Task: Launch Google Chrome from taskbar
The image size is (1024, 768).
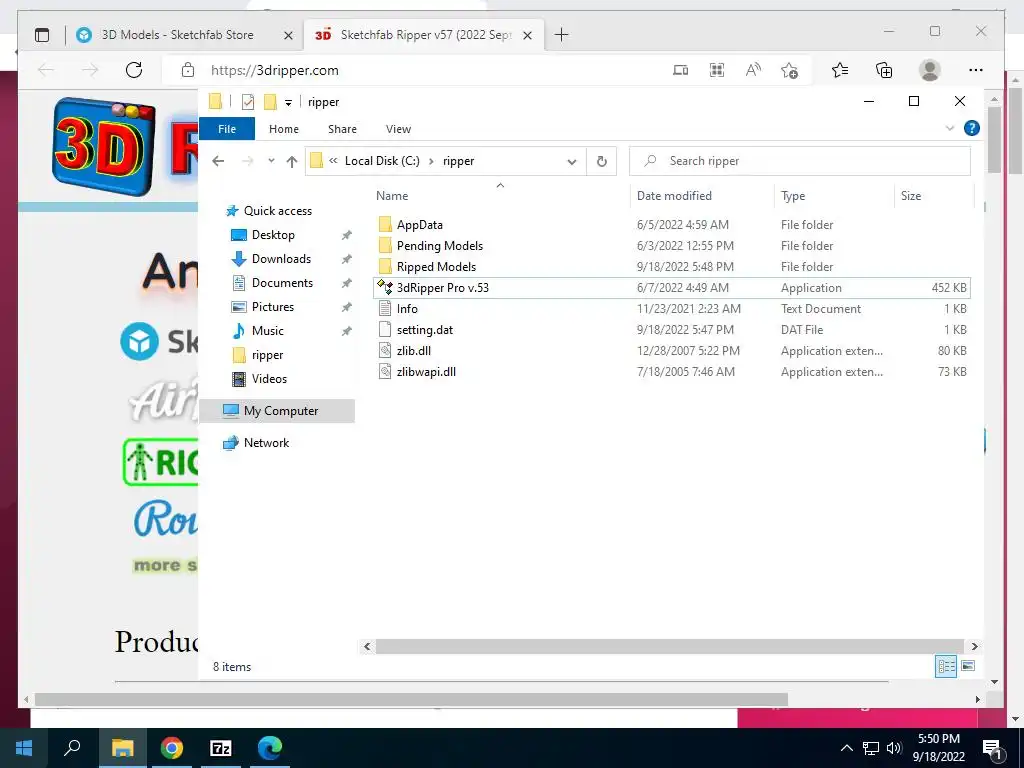Action: 172,748
